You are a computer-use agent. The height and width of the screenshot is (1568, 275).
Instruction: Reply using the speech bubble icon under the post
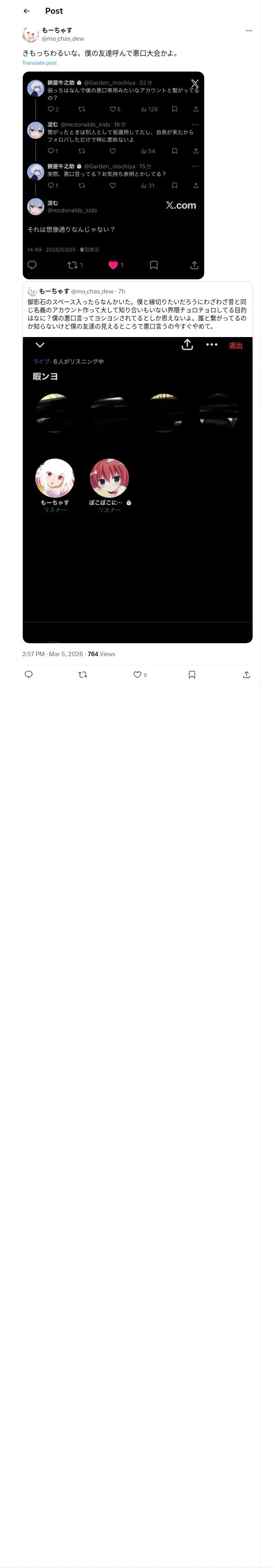click(29, 675)
